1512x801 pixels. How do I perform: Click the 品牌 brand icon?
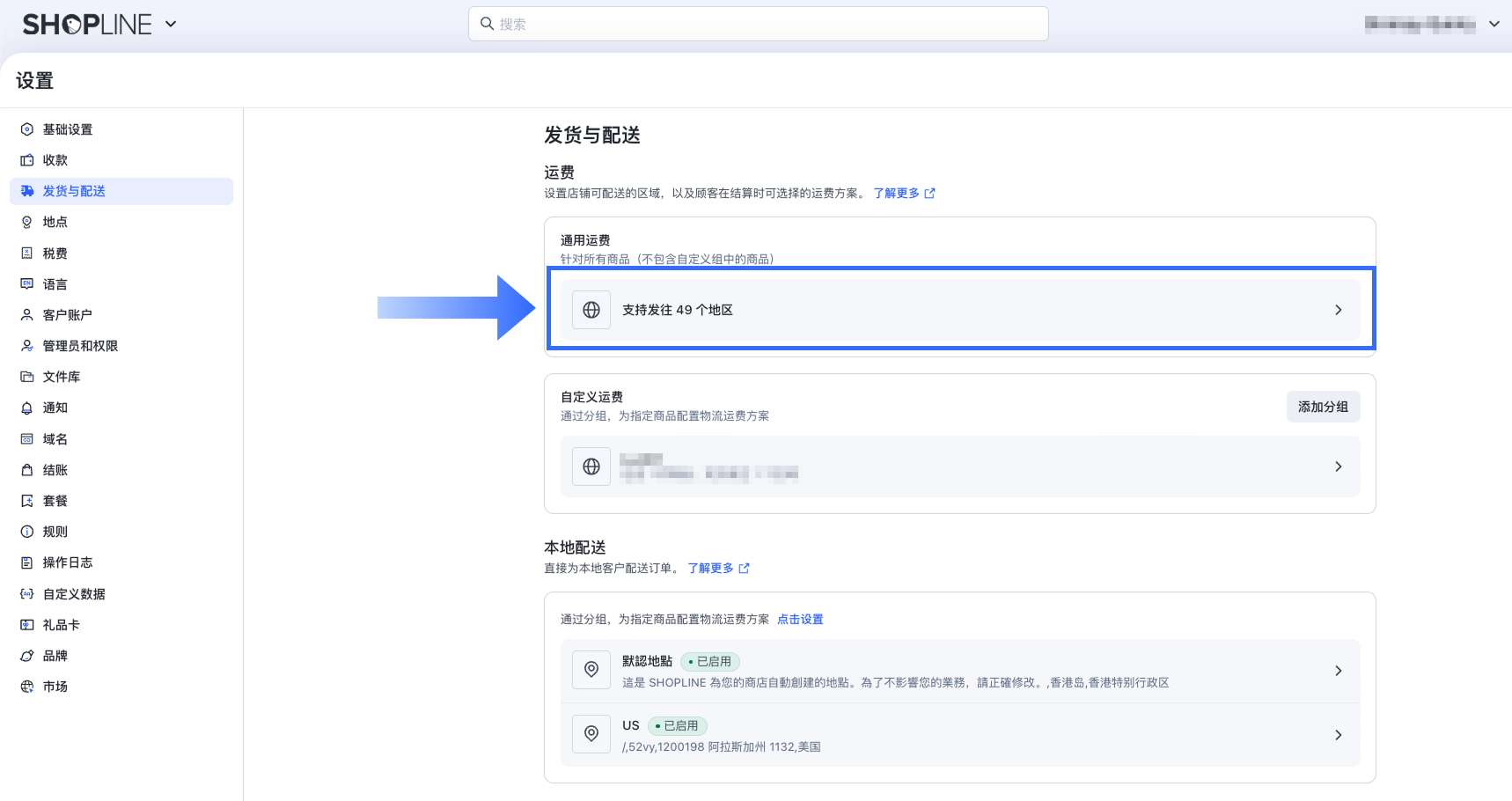click(27, 656)
